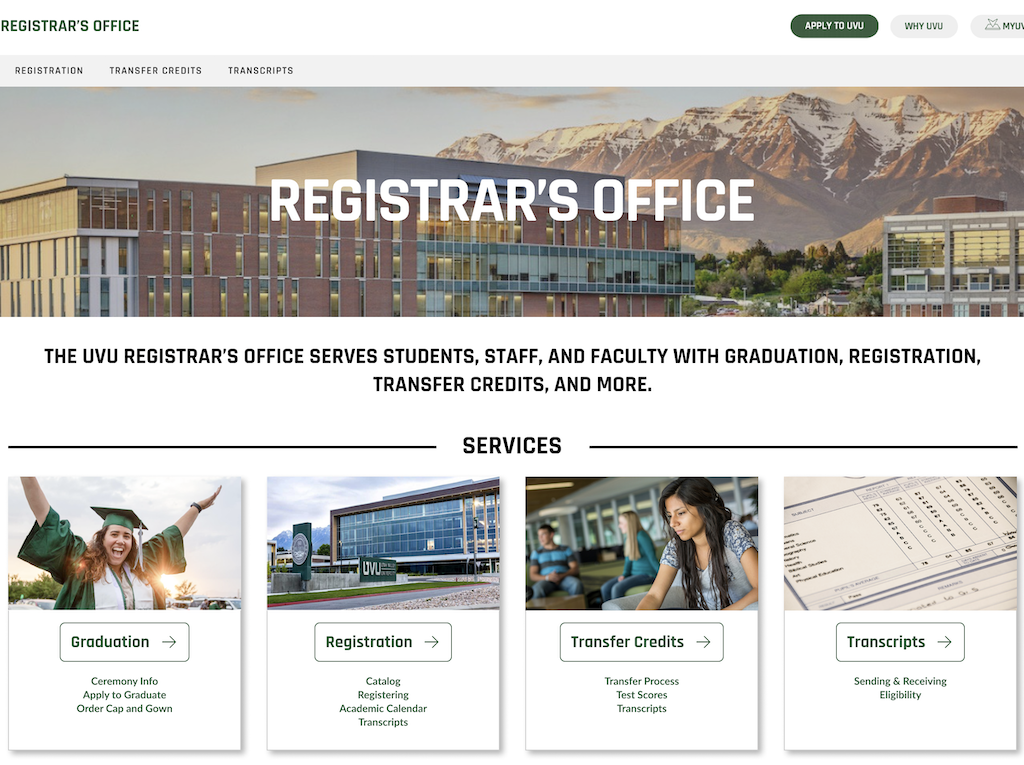The height and width of the screenshot is (765, 1024).
Task: Open the Academic Calendar link
Action: pyautogui.click(x=383, y=709)
